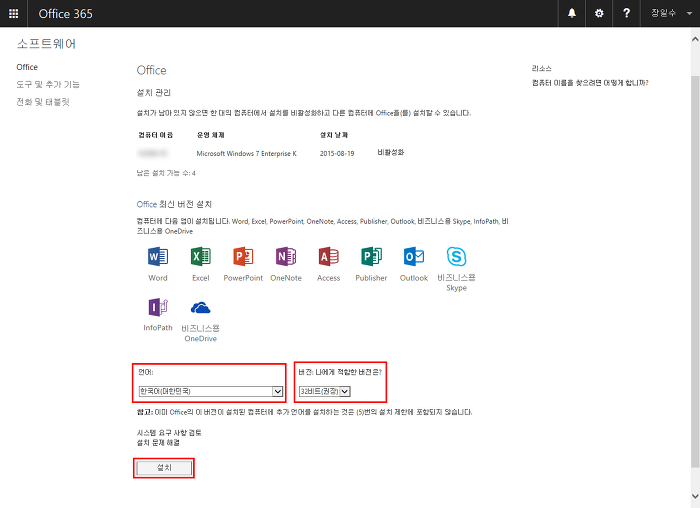Click the 설치 install button
The width and height of the screenshot is (700, 508).
click(164, 467)
